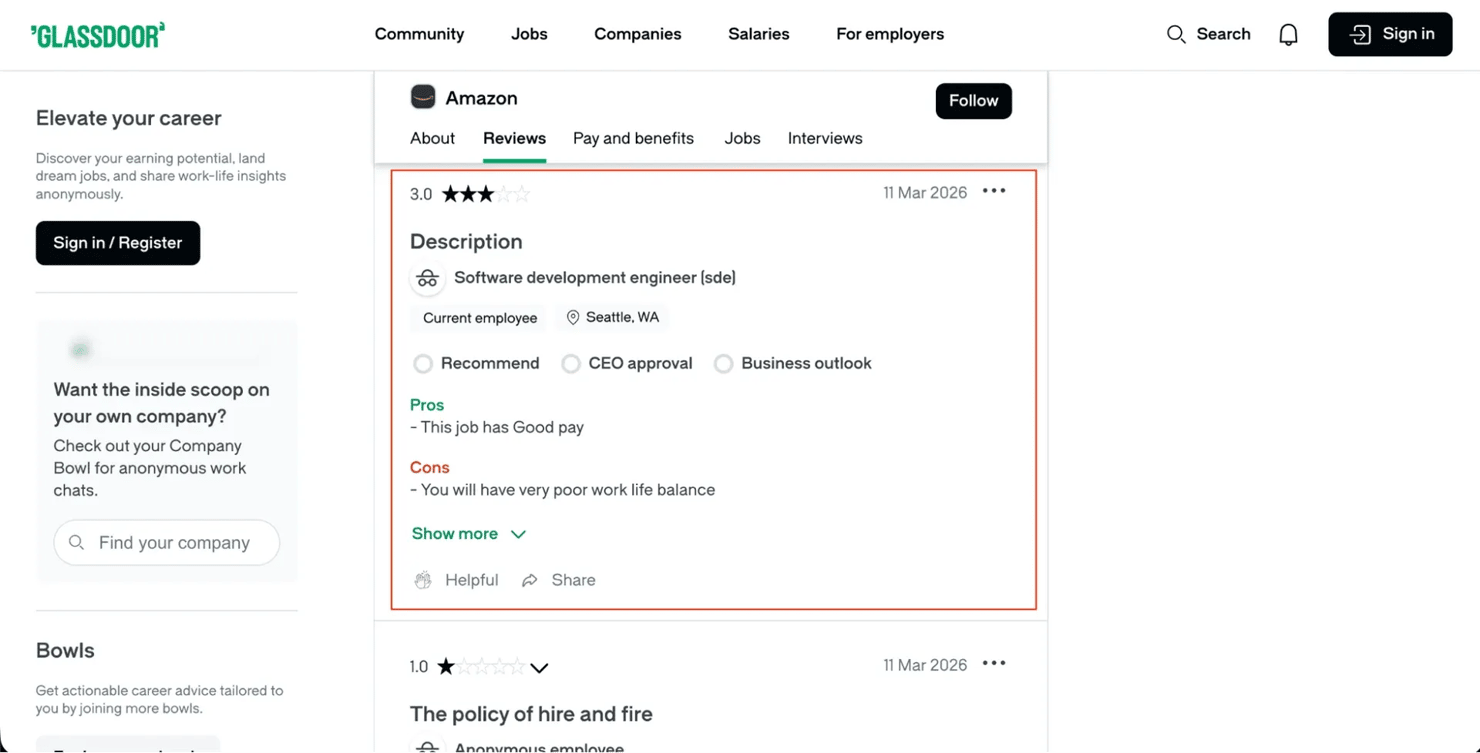Select the Recommend radio circle

click(x=423, y=364)
